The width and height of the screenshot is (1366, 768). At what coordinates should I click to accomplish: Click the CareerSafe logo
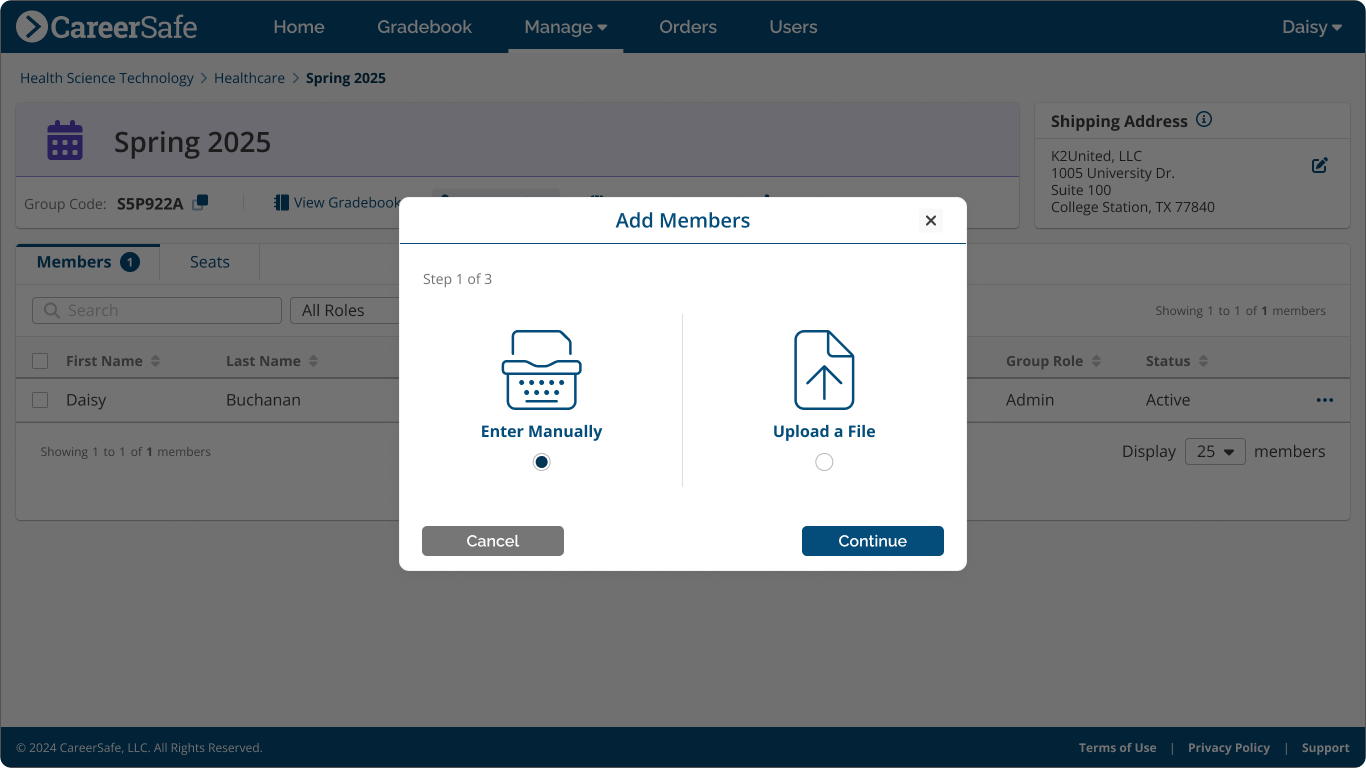(x=106, y=26)
